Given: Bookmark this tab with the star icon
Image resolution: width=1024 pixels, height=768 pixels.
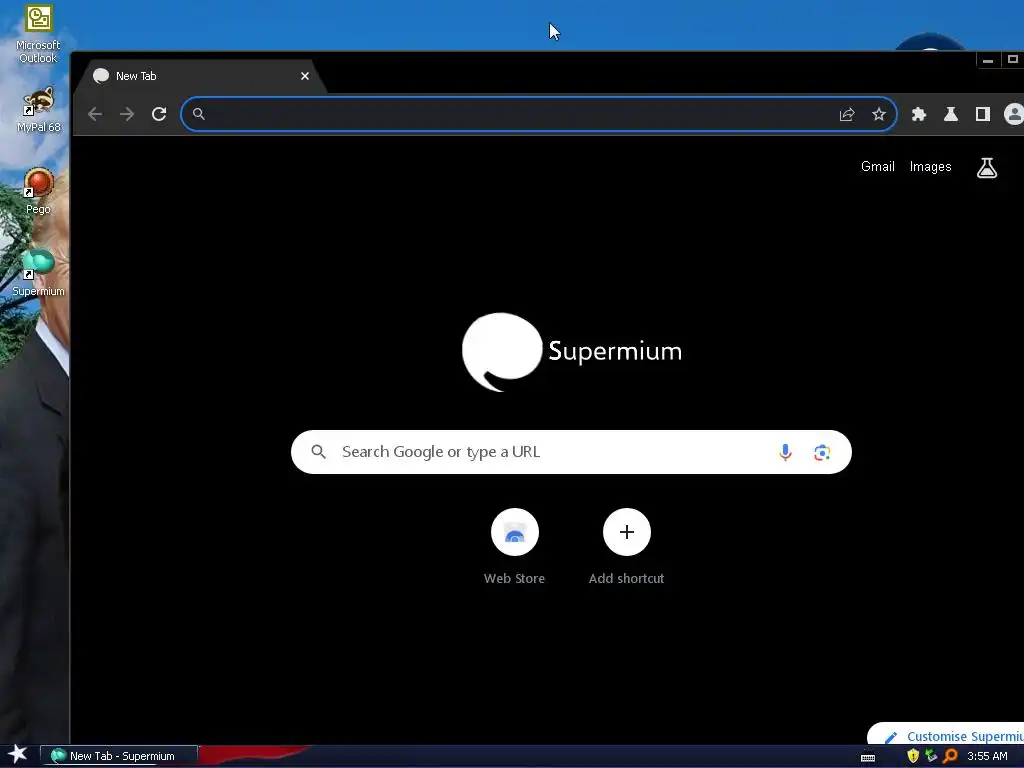Looking at the screenshot, I should pos(879,114).
